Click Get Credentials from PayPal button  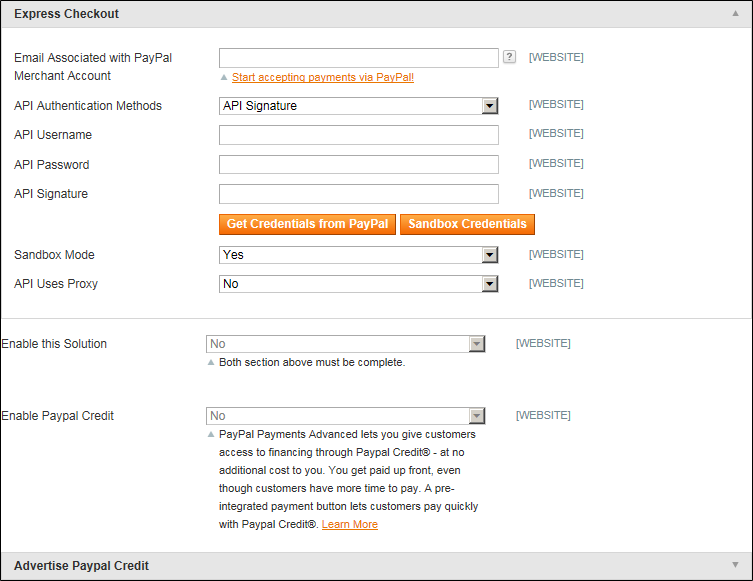(x=307, y=224)
